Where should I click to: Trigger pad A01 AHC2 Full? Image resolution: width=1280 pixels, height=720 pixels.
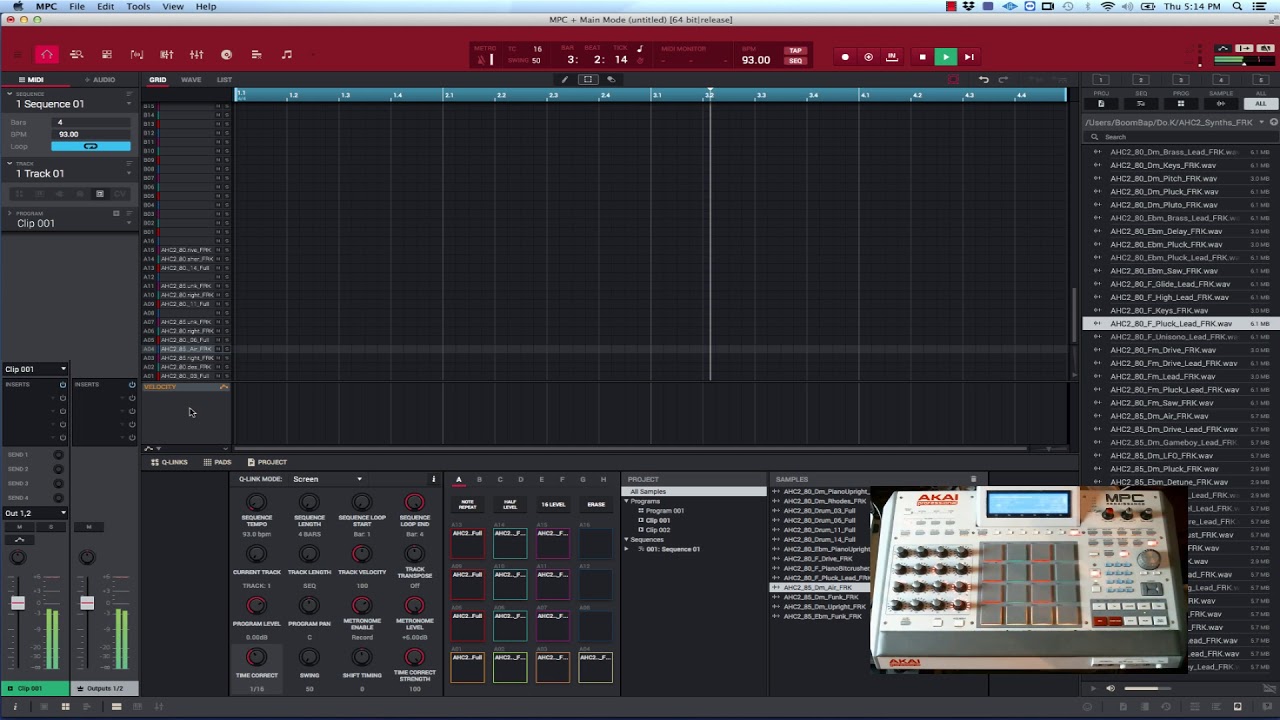467,666
